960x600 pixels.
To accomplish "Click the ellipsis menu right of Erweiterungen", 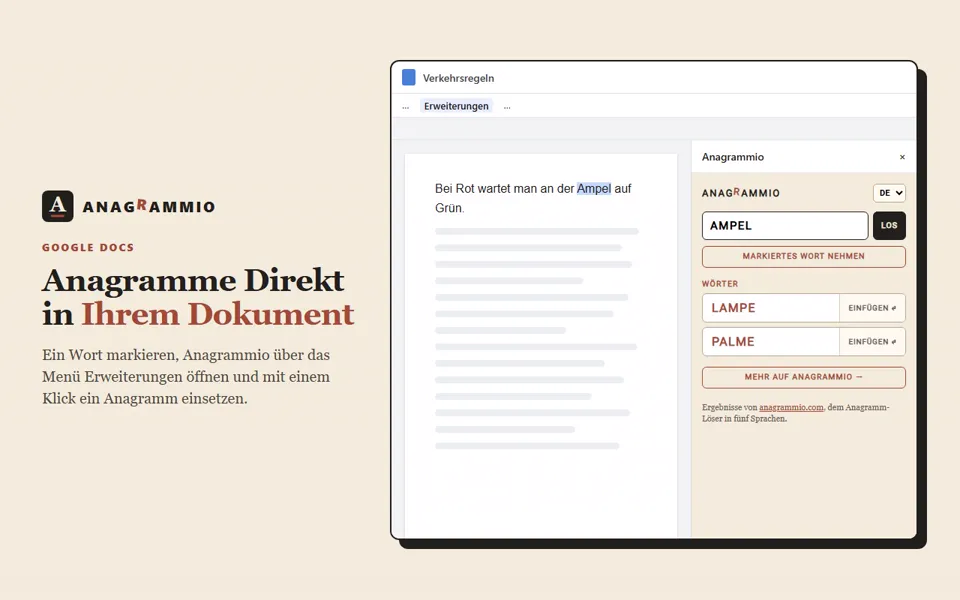I will point(507,107).
